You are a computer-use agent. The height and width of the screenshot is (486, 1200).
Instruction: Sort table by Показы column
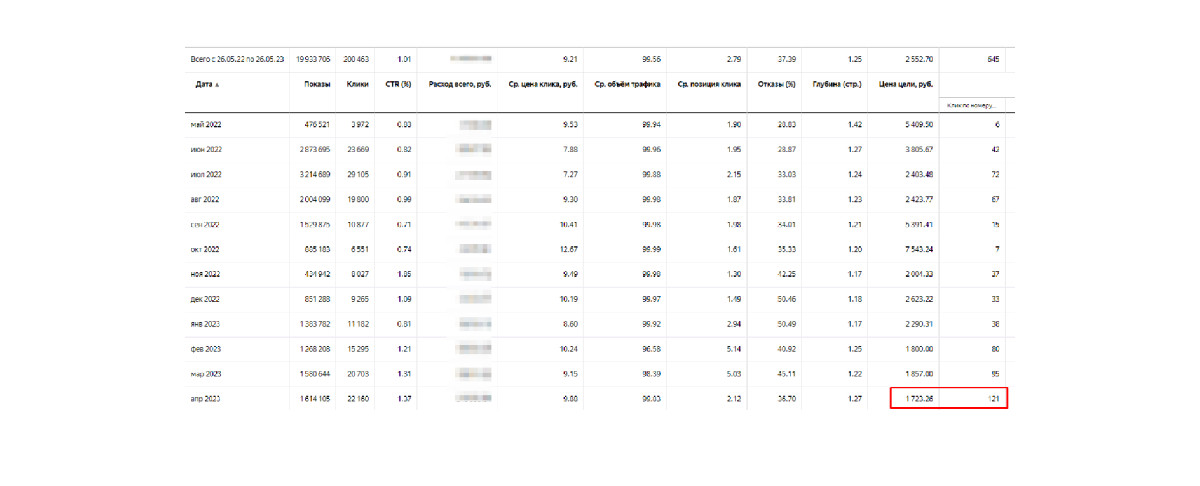tap(317, 85)
